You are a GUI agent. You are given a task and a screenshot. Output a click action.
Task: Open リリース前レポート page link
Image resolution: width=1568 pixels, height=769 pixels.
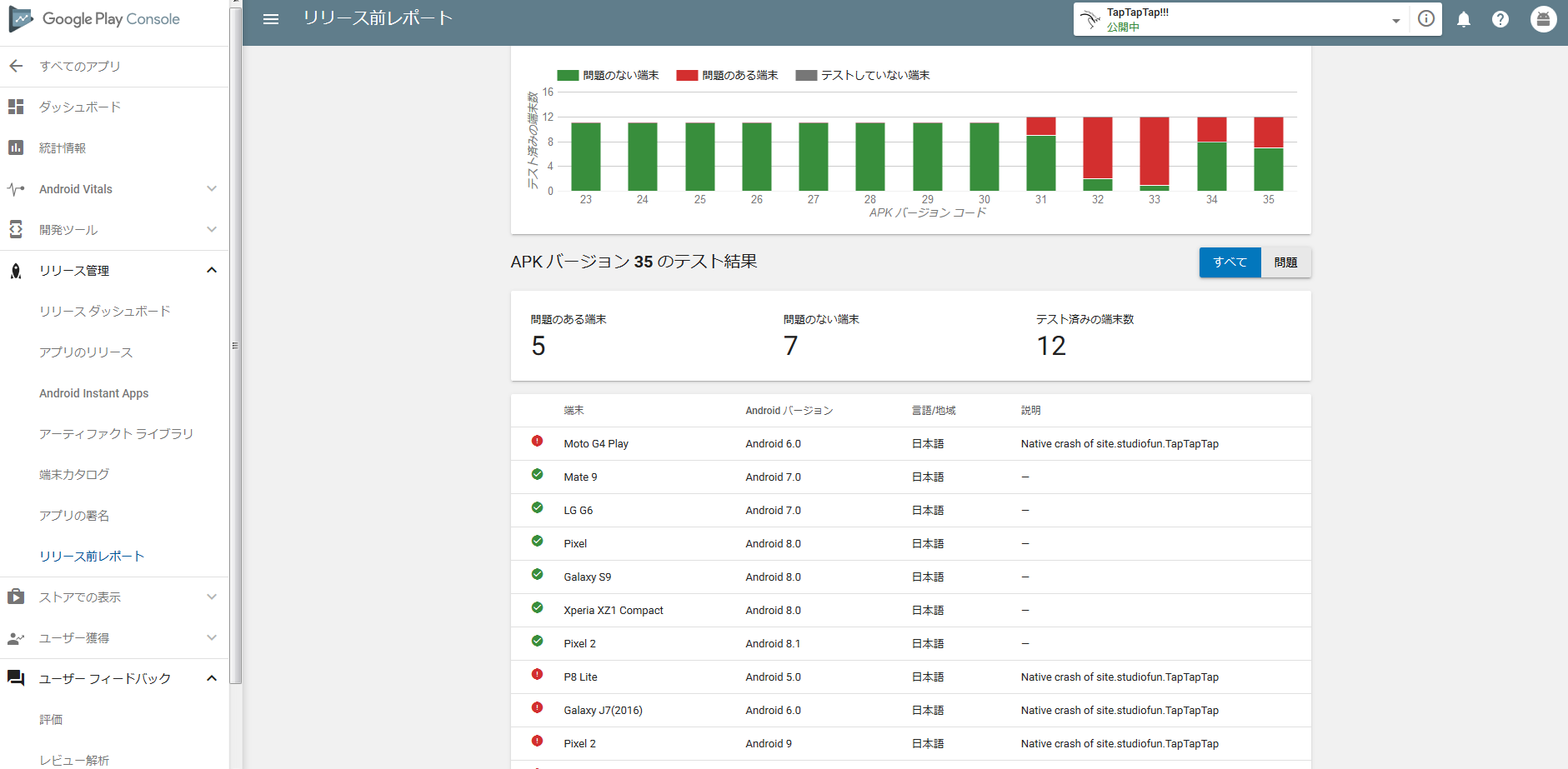92,557
